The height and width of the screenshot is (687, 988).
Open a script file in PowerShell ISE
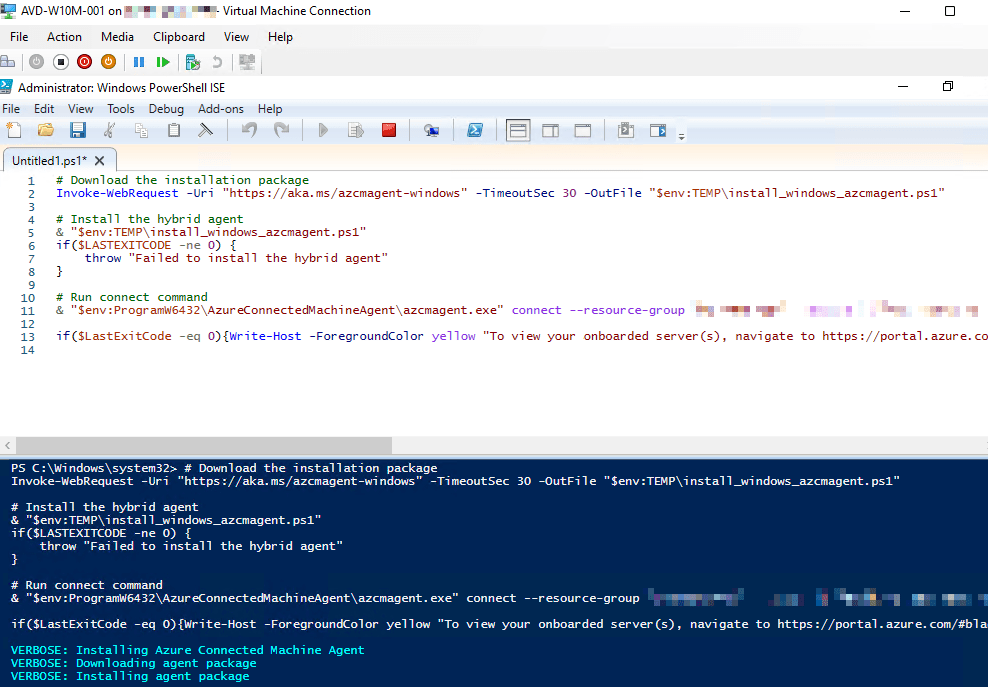coord(45,130)
